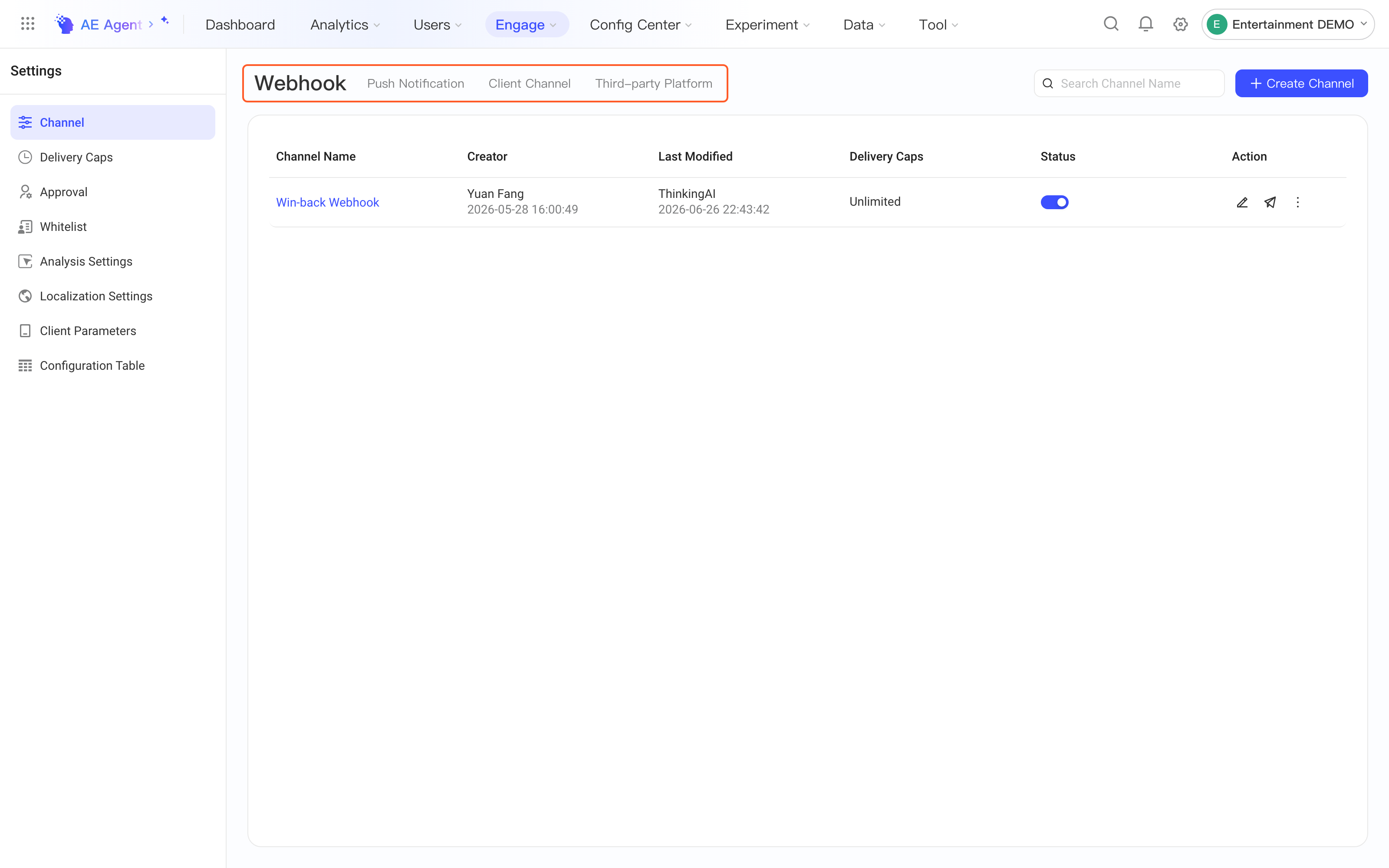
Task: Expand the Users menu
Action: 438,25
